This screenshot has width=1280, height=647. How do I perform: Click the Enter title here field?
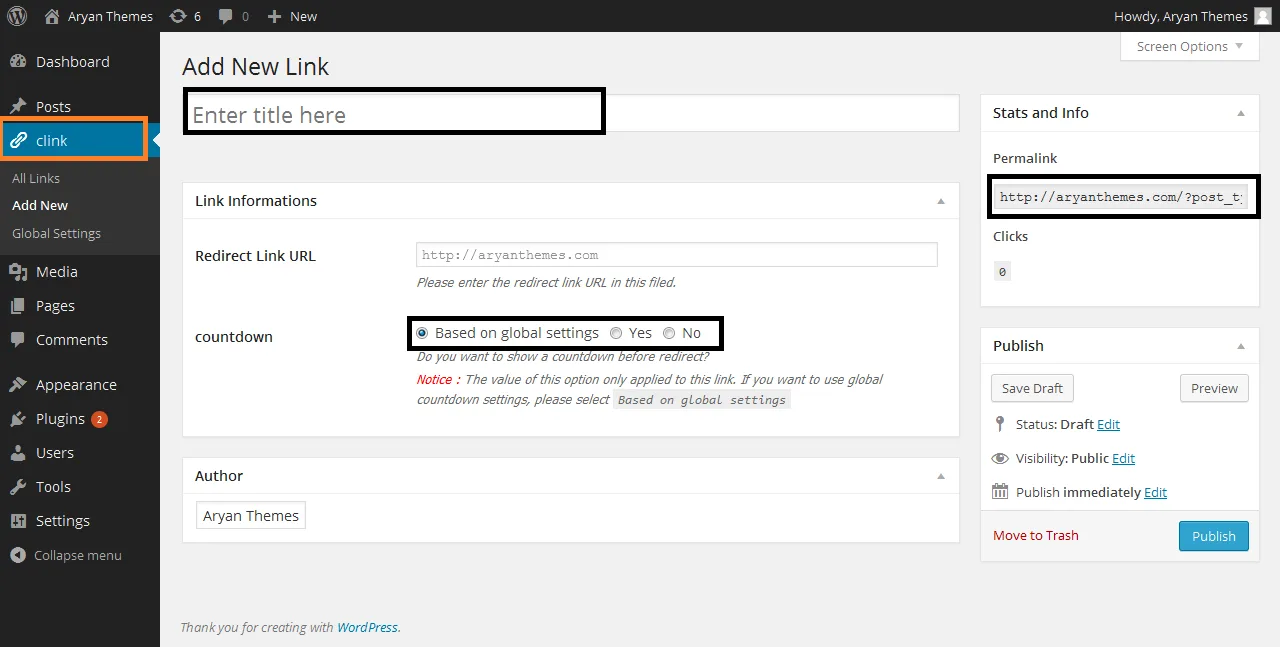click(571, 114)
